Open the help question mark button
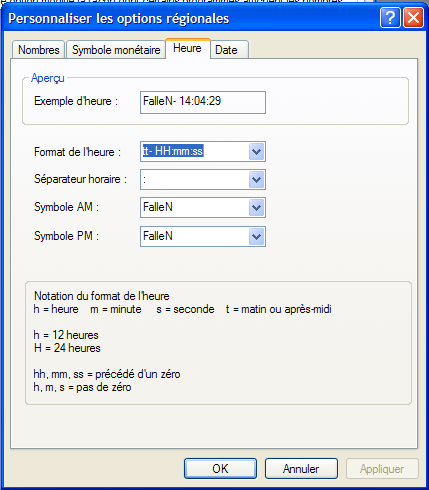Image resolution: width=429 pixels, height=490 pixels. click(390, 18)
